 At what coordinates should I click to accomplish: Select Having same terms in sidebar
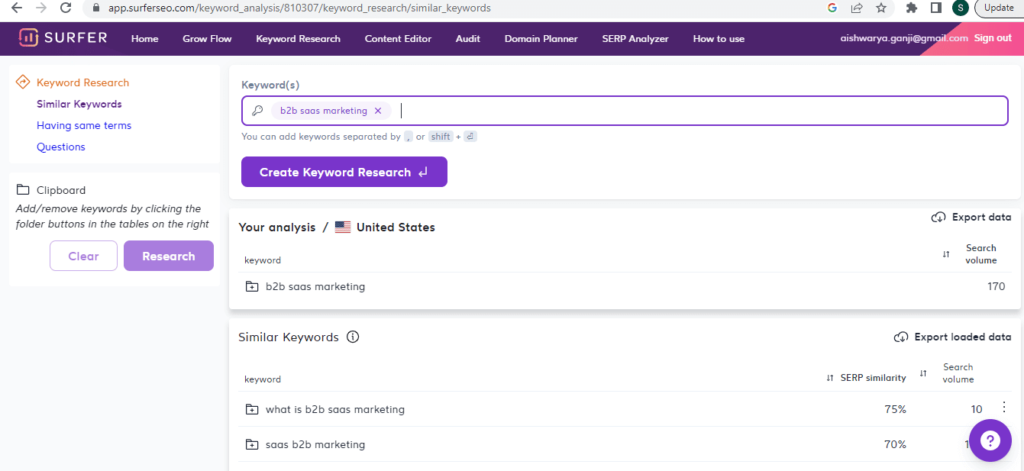84,125
